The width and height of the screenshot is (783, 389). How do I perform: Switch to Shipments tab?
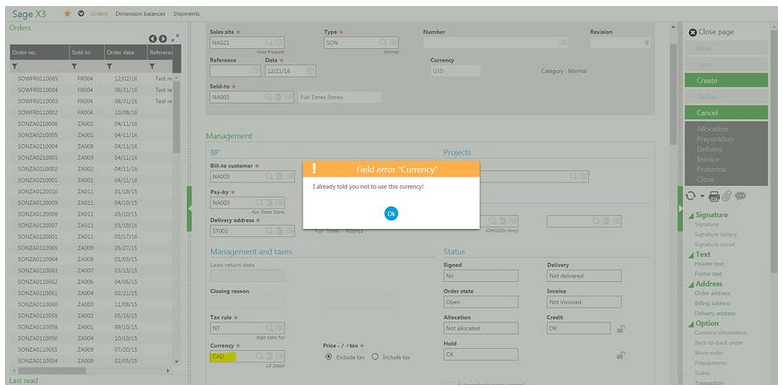186,14
